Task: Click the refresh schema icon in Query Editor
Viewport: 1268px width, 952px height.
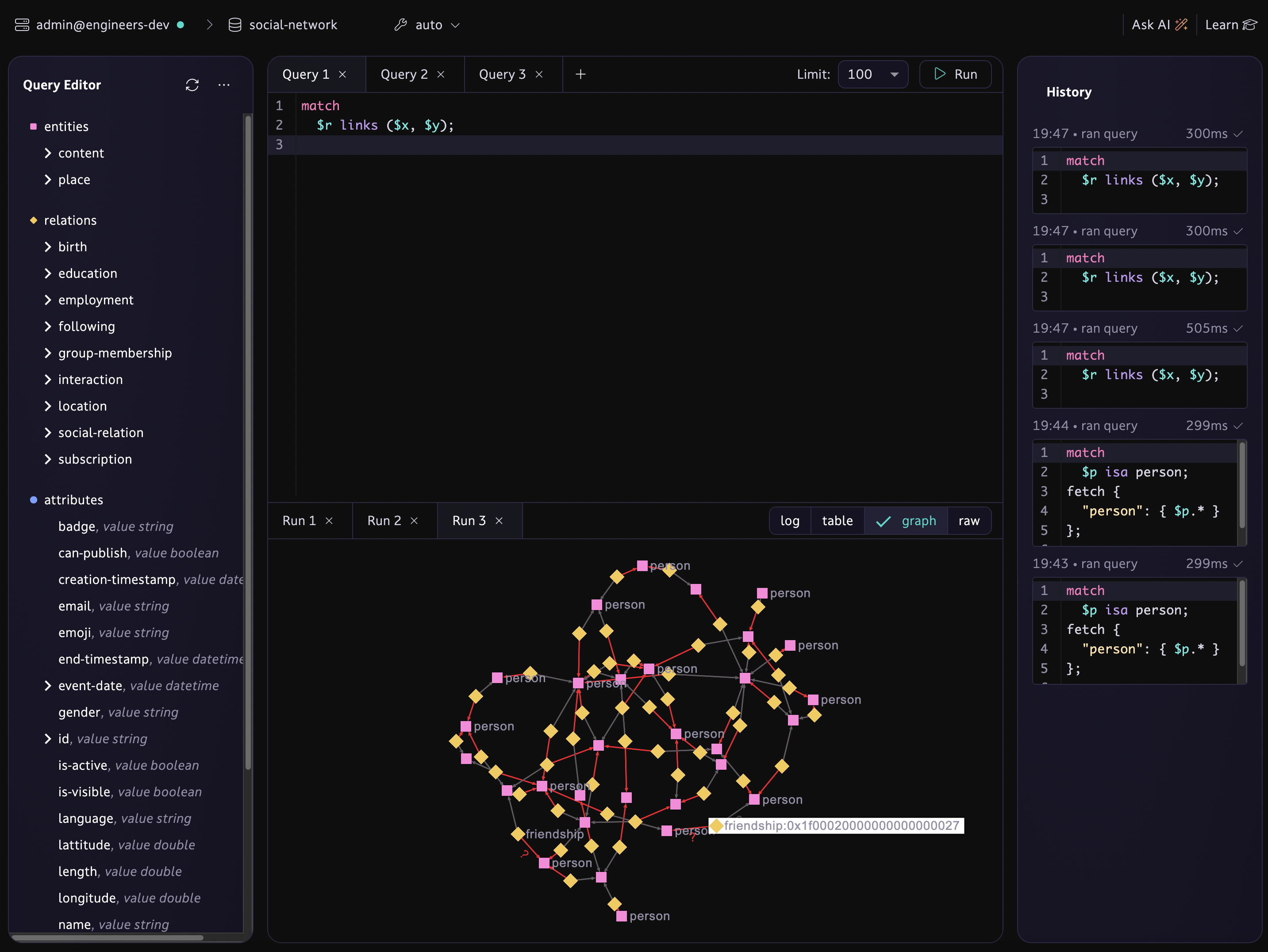Action: coord(192,85)
